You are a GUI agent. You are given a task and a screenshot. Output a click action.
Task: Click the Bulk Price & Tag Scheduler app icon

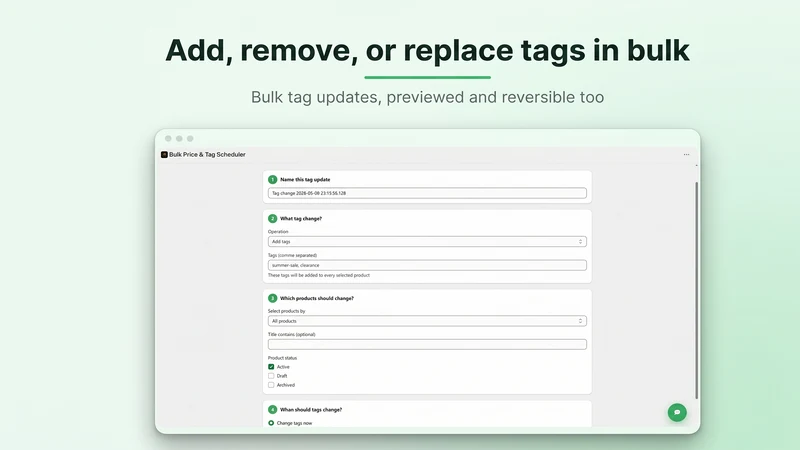tap(164, 155)
